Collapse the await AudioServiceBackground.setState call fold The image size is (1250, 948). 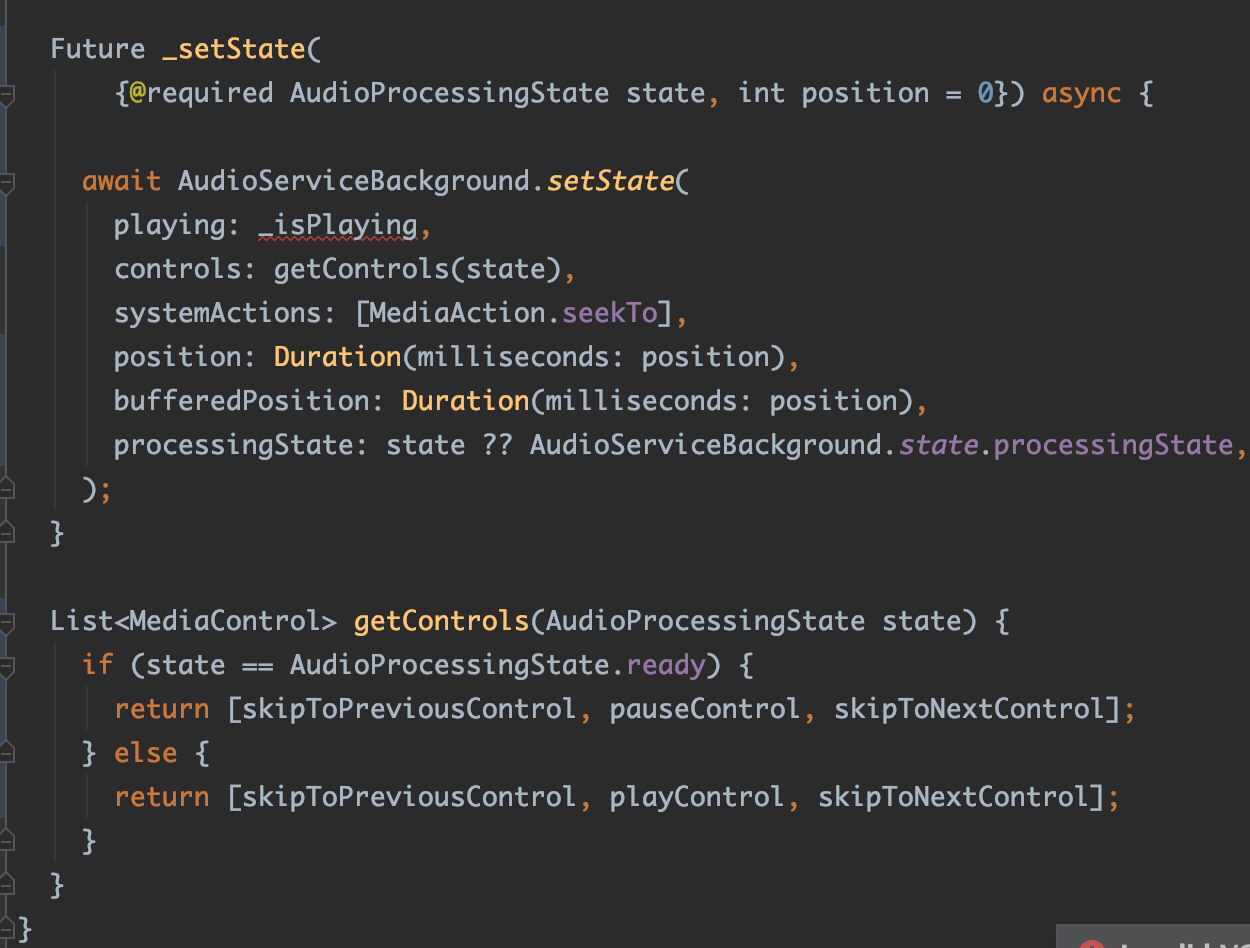coord(7,181)
